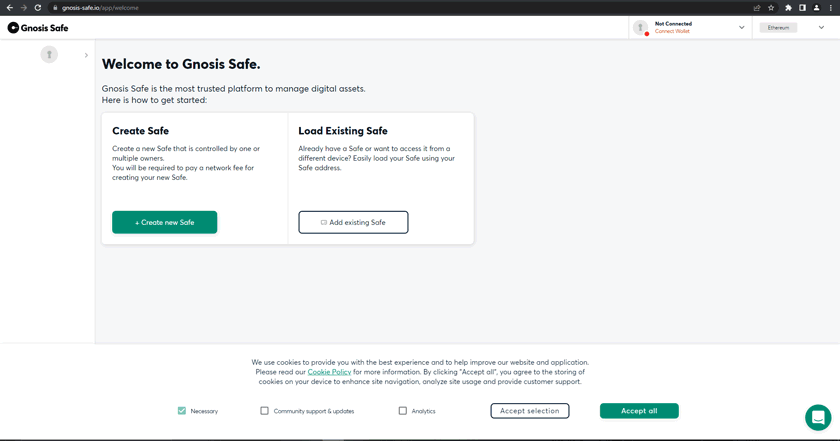Screen dimensions: 840x441
Task: Open the chat support bubble
Action: (817, 417)
